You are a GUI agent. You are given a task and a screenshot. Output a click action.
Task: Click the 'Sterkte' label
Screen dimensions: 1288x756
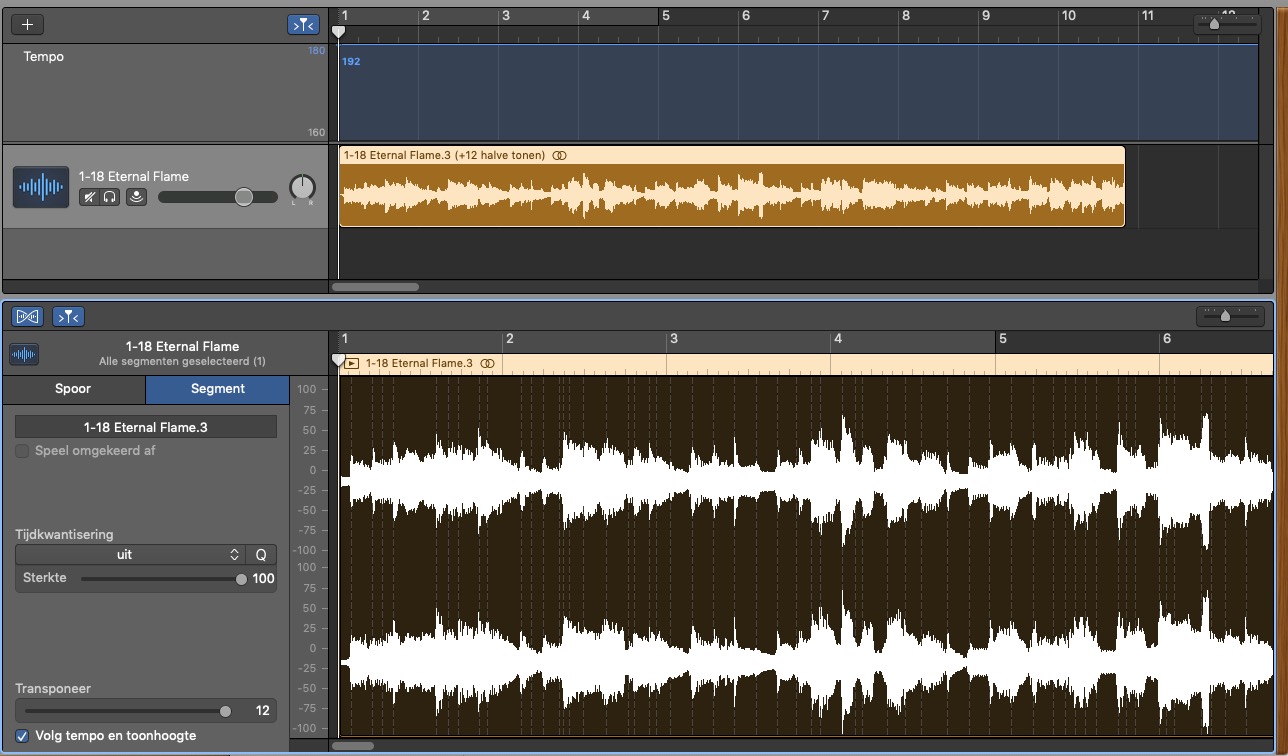click(x=45, y=578)
